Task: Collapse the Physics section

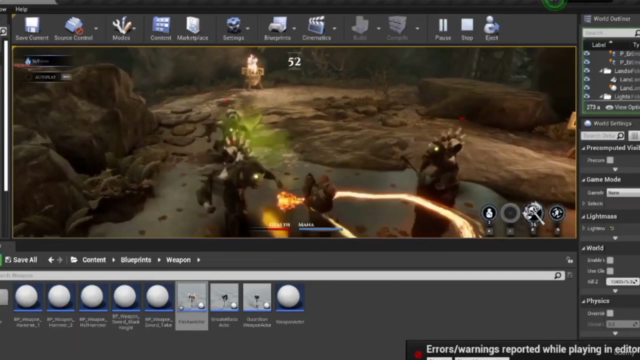Action: pos(583,301)
